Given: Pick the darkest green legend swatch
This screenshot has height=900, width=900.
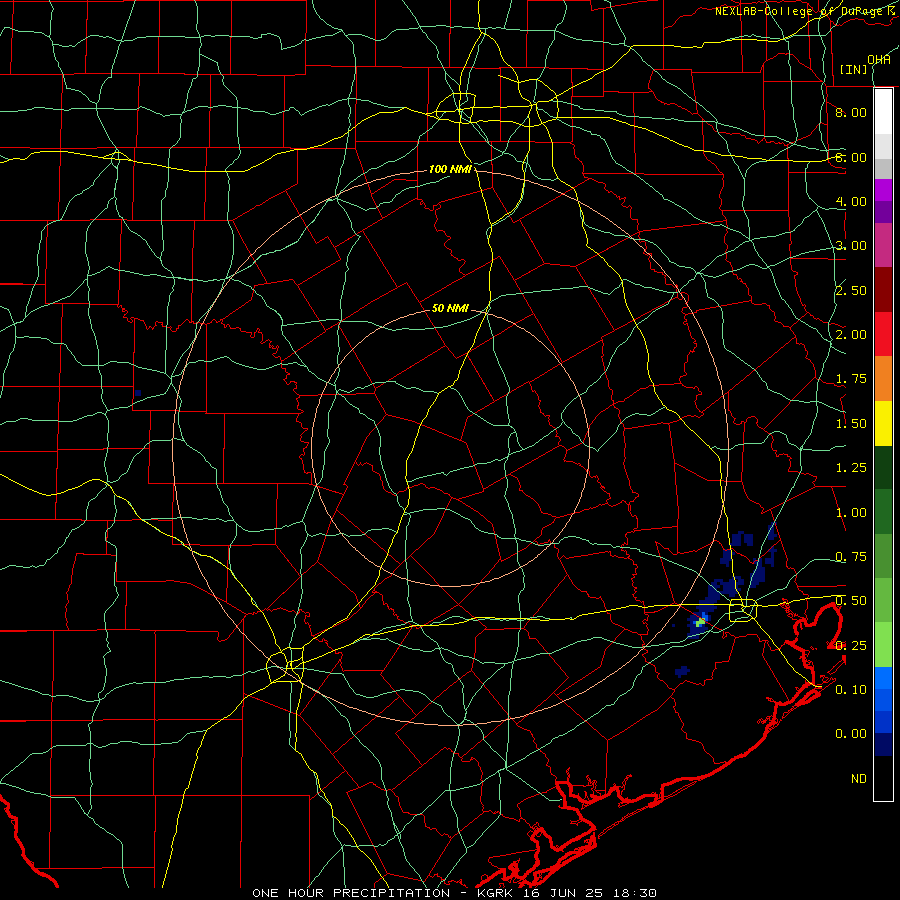Looking at the screenshot, I should [x=883, y=468].
